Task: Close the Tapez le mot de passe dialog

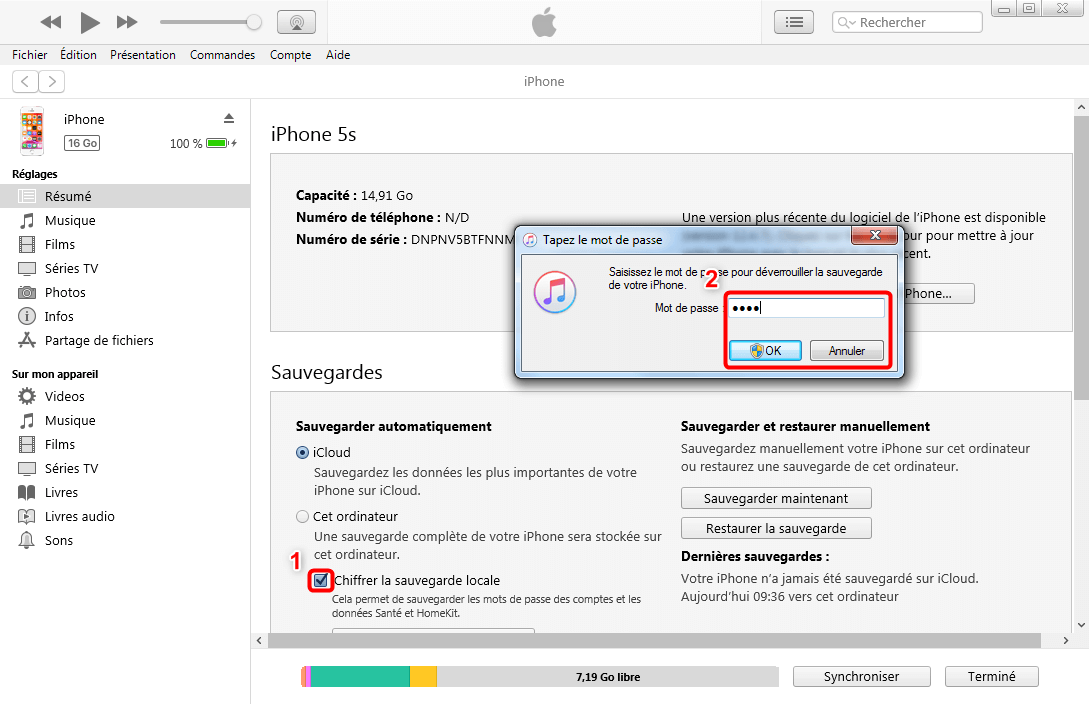Action: pos(875,236)
